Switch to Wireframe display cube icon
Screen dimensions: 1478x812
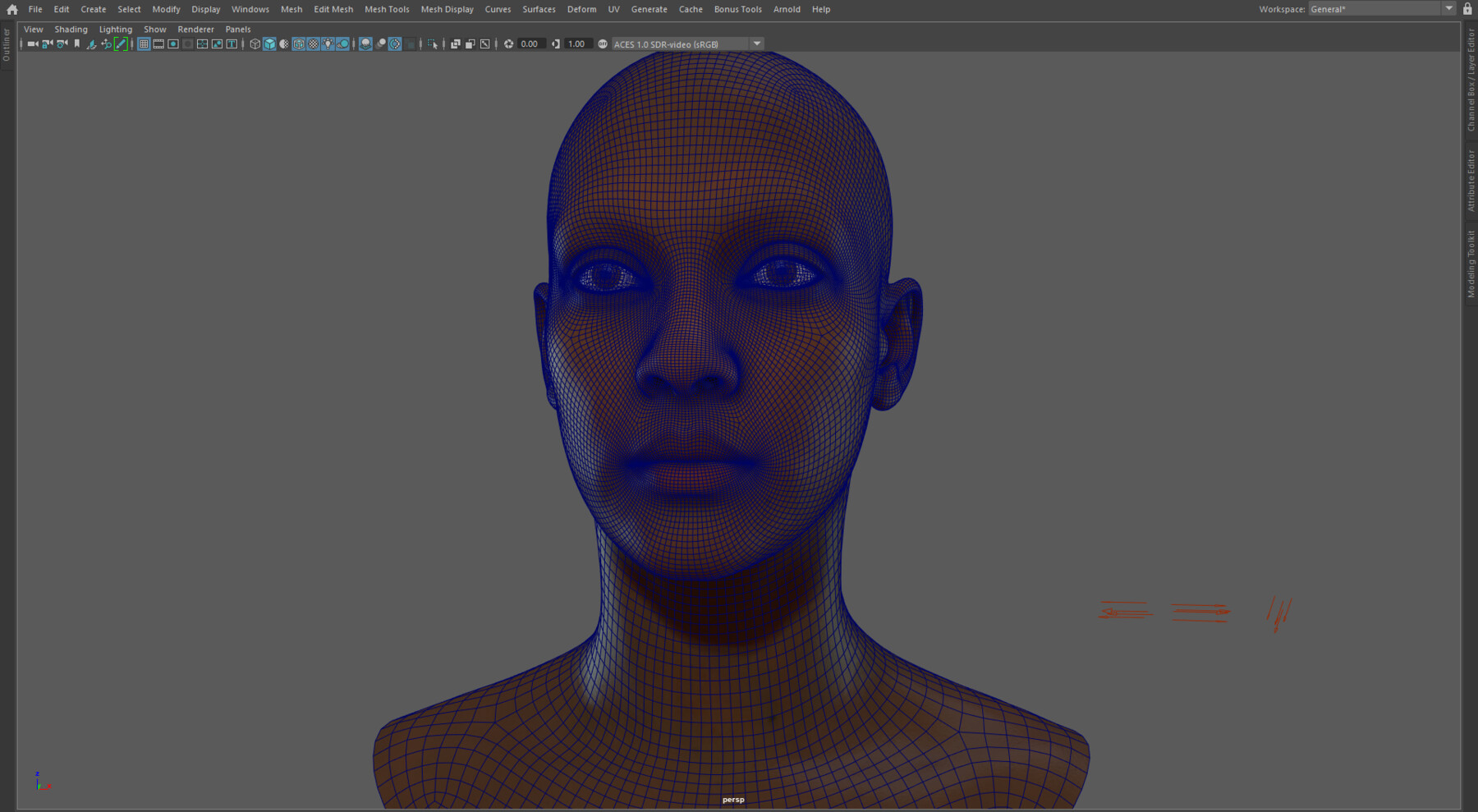[x=255, y=44]
